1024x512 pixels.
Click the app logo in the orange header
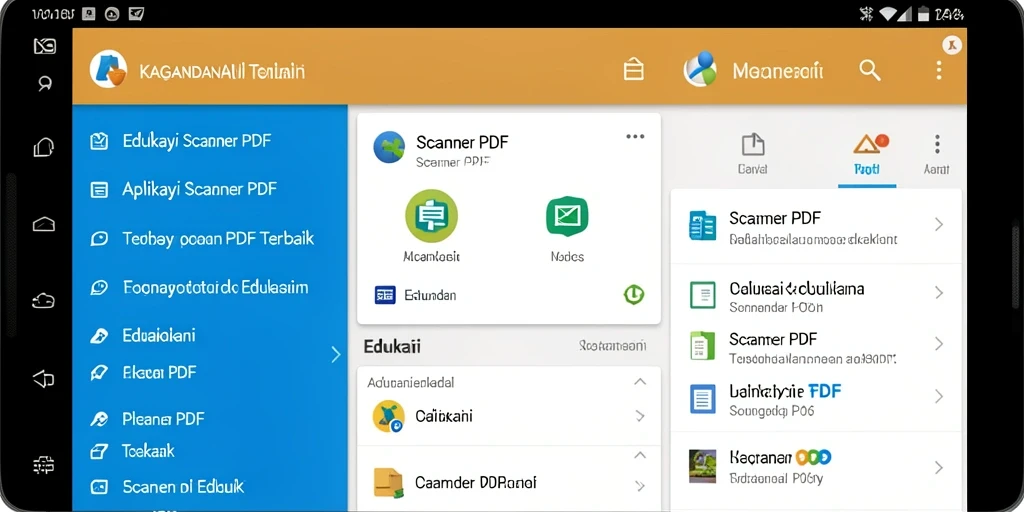click(108, 69)
